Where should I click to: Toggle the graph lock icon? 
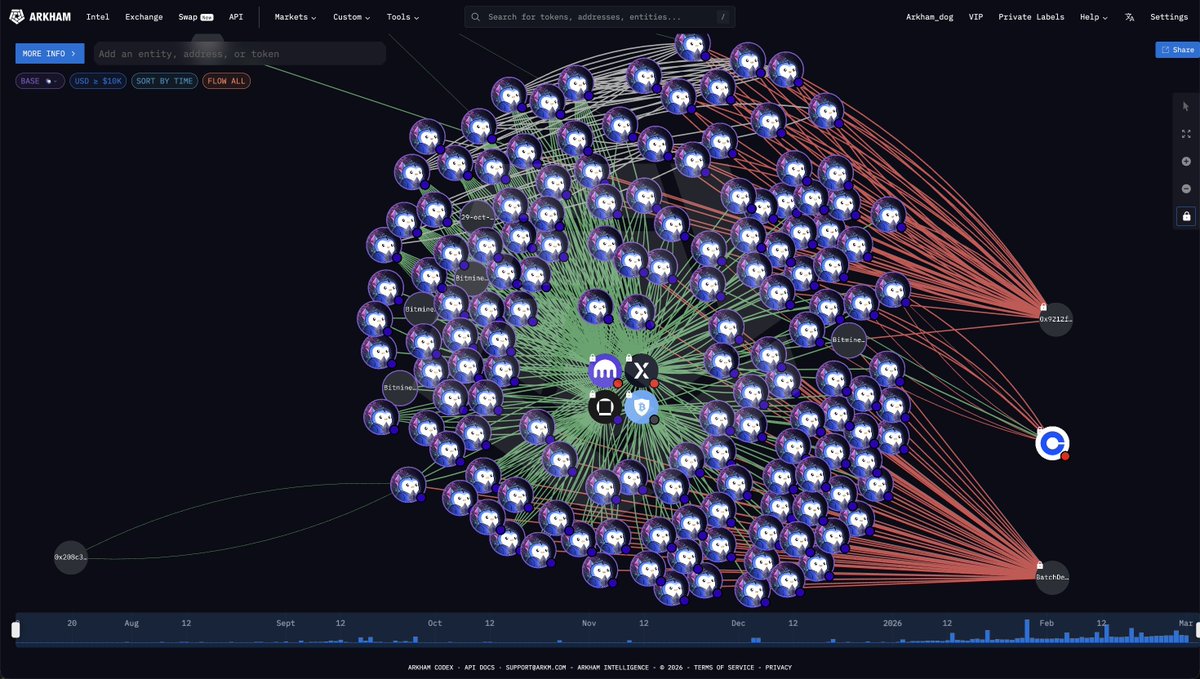point(1186,216)
